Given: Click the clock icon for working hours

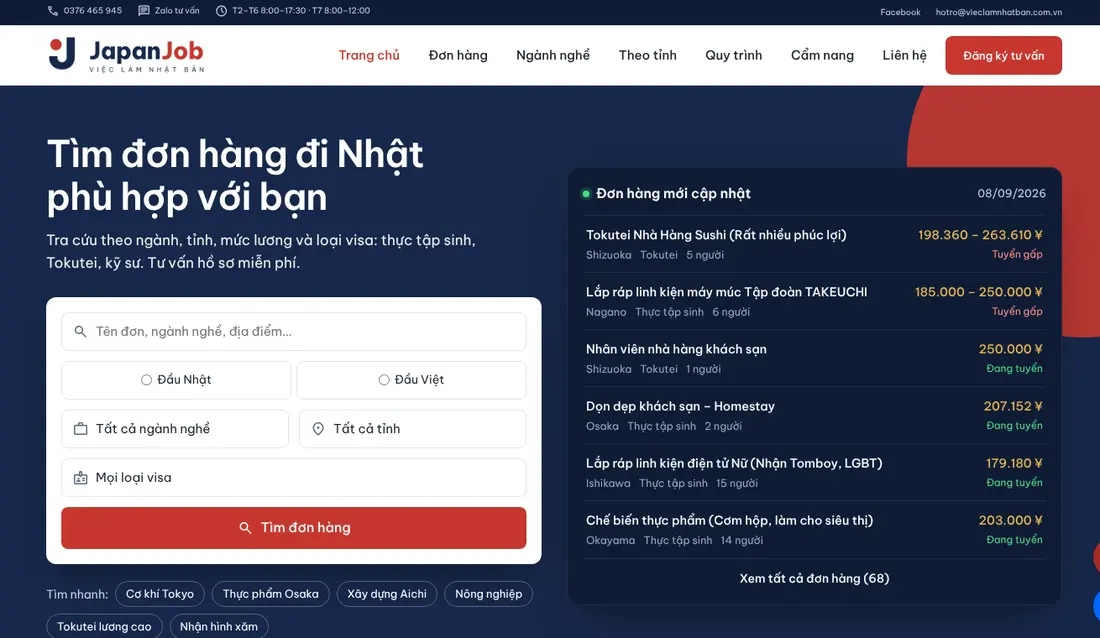Looking at the screenshot, I should coord(221,11).
